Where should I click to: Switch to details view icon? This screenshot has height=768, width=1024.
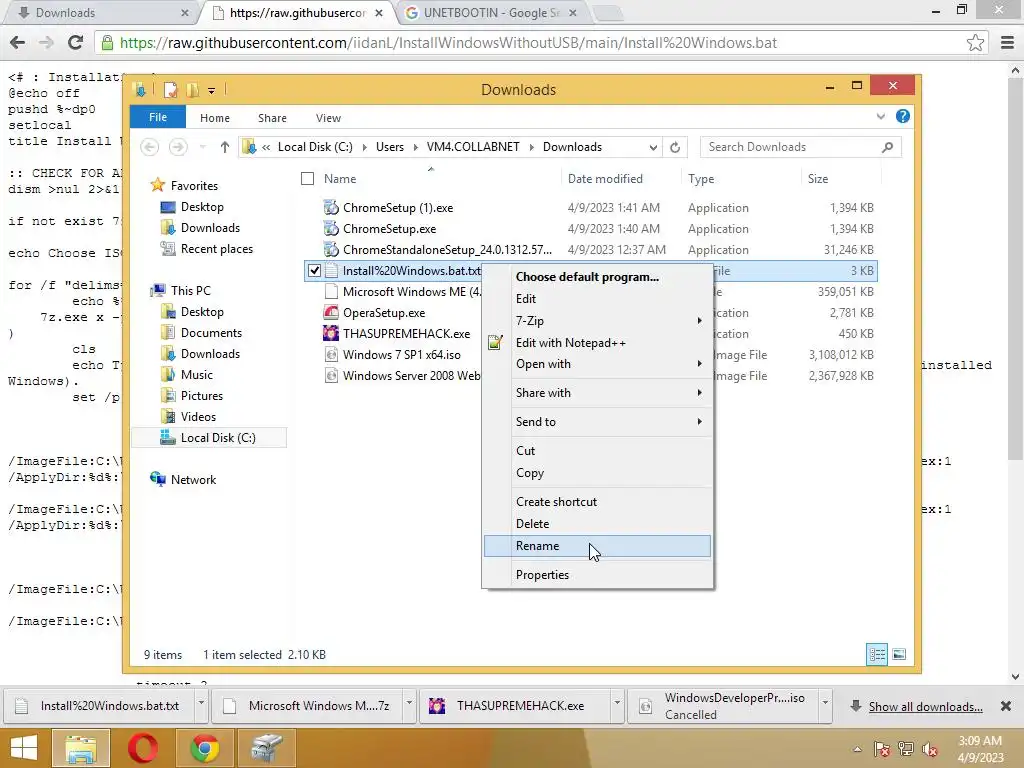(877, 654)
